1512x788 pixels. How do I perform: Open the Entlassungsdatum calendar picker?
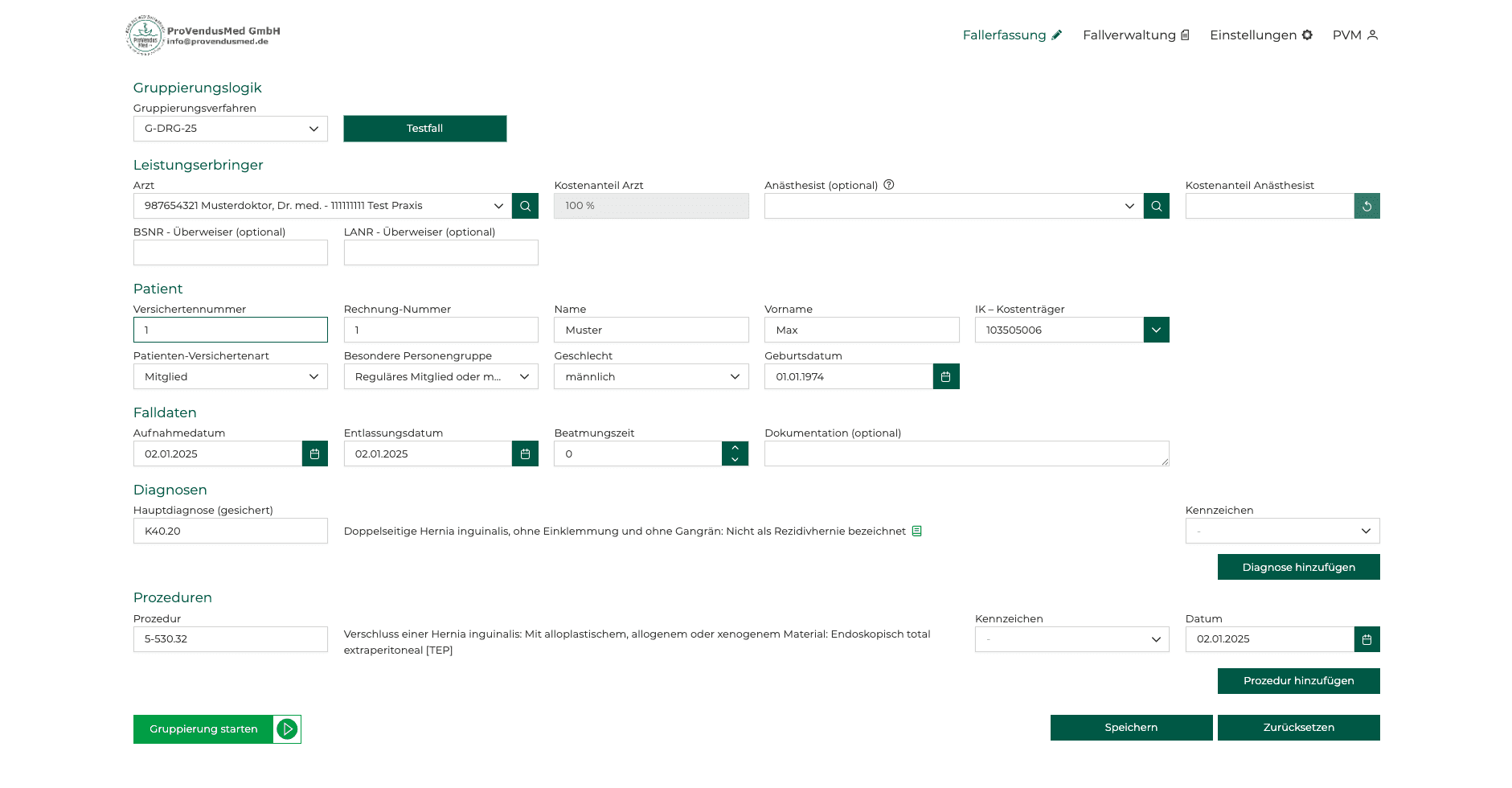click(x=525, y=454)
